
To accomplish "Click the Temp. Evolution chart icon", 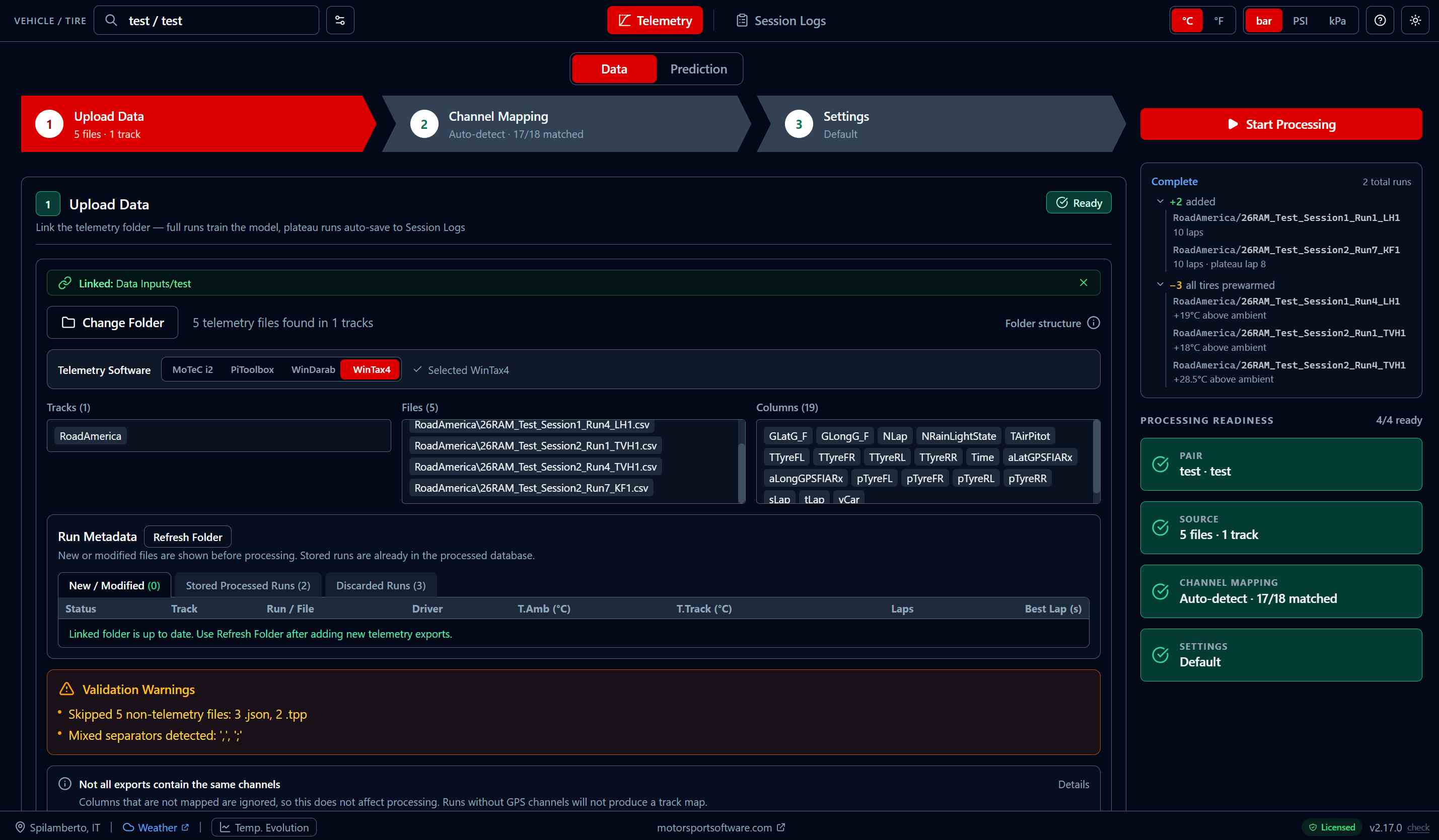I will (x=225, y=827).
